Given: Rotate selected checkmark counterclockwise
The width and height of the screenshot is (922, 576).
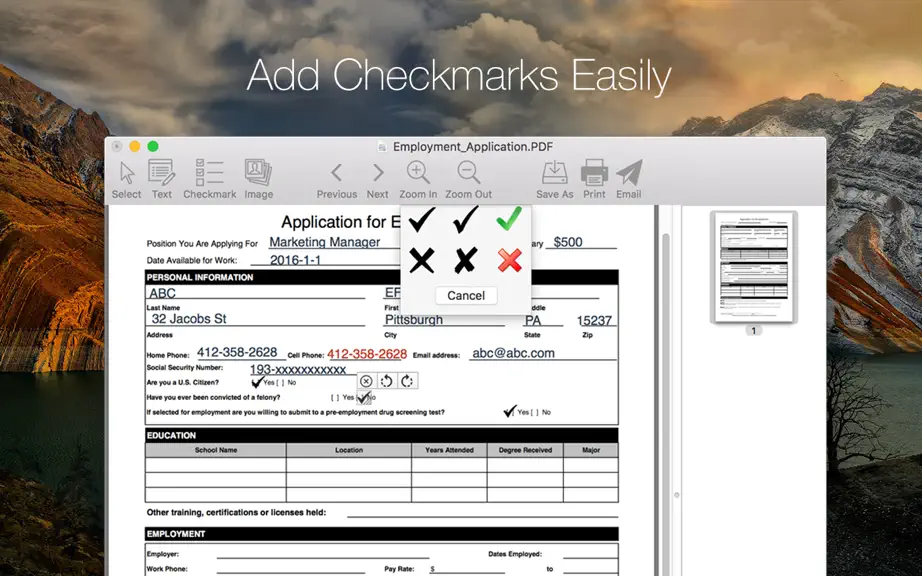Looking at the screenshot, I should pos(386,381).
